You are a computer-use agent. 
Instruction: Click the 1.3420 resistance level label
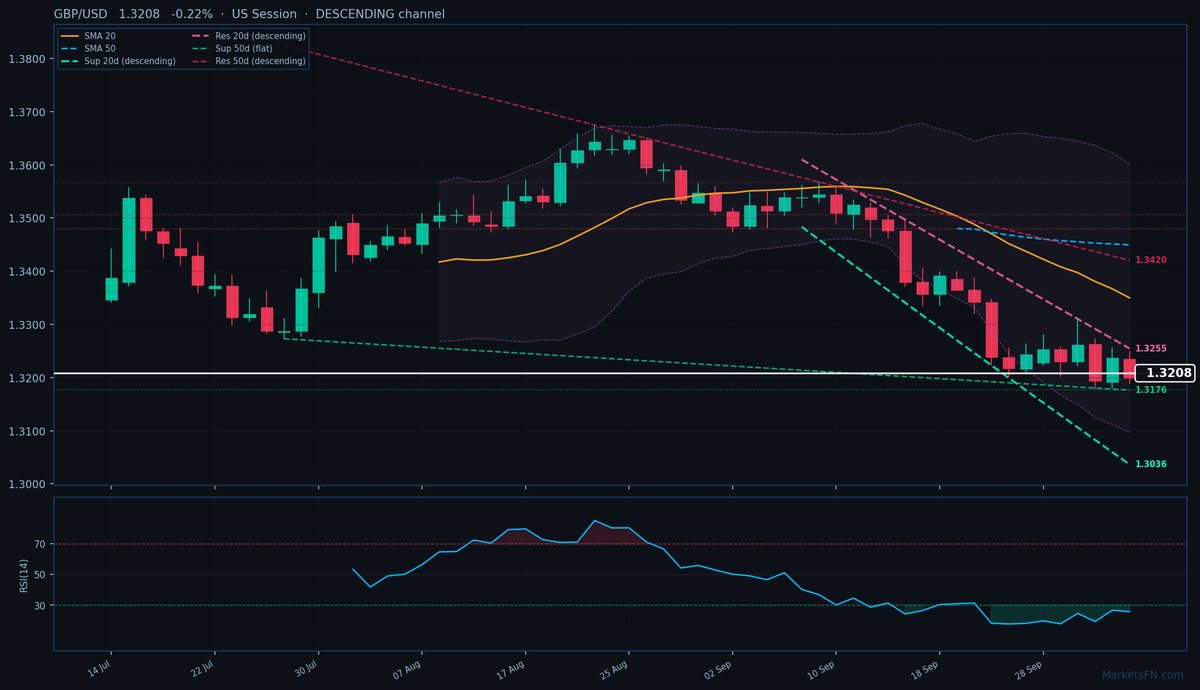[1151, 260]
